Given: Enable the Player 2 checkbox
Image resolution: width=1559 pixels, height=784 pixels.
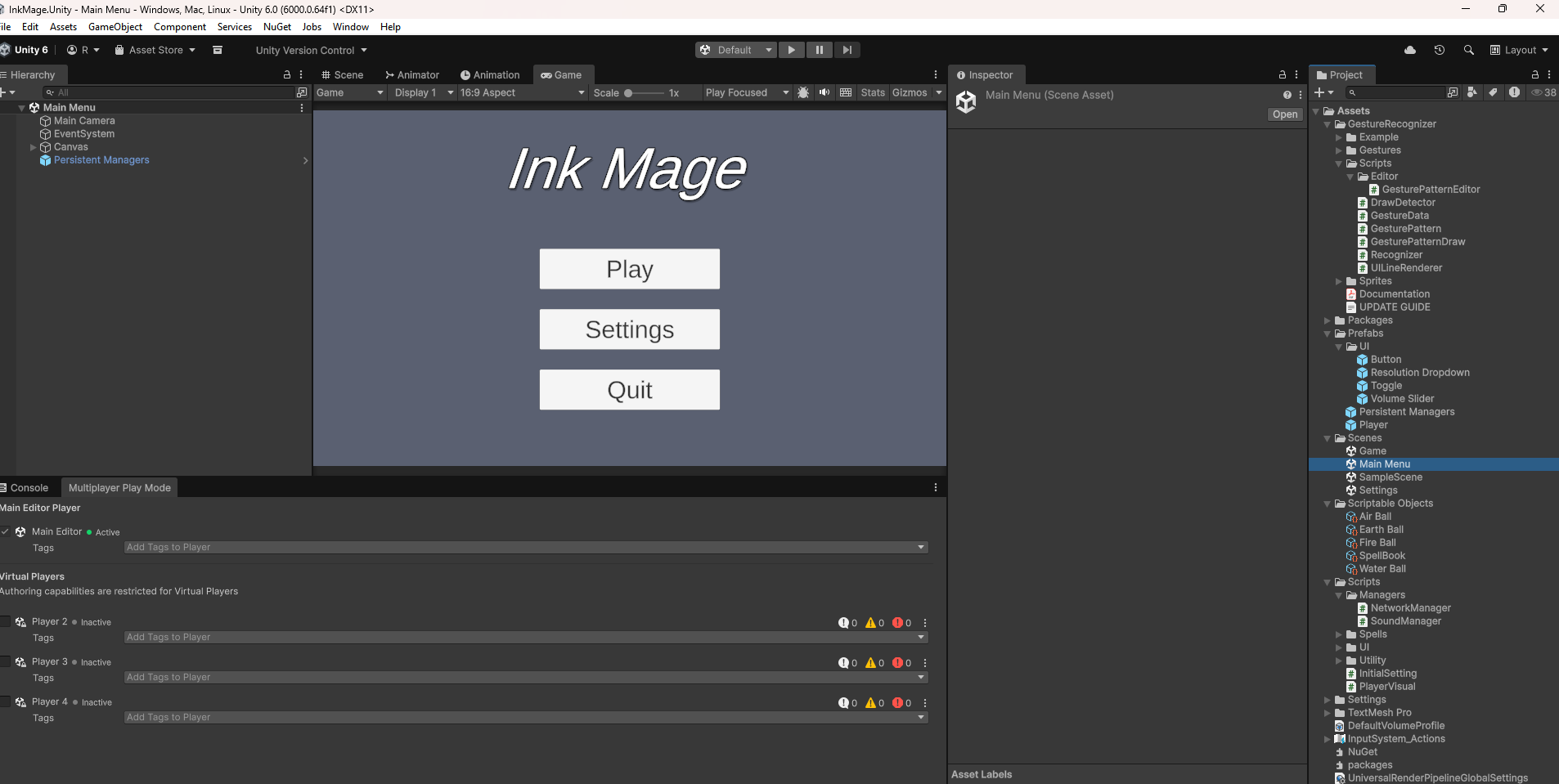Looking at the screenshot, I should point(6,622).
